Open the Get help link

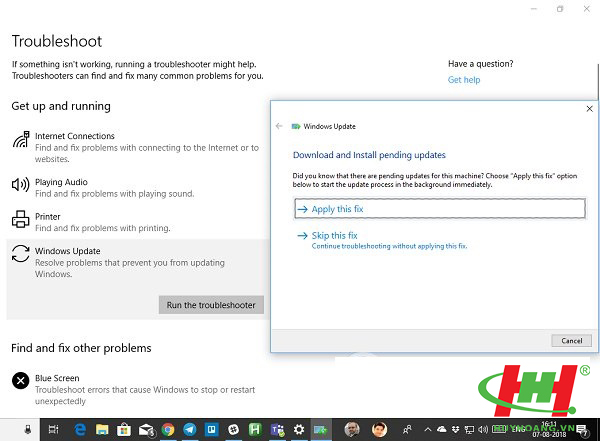(464, 80)
